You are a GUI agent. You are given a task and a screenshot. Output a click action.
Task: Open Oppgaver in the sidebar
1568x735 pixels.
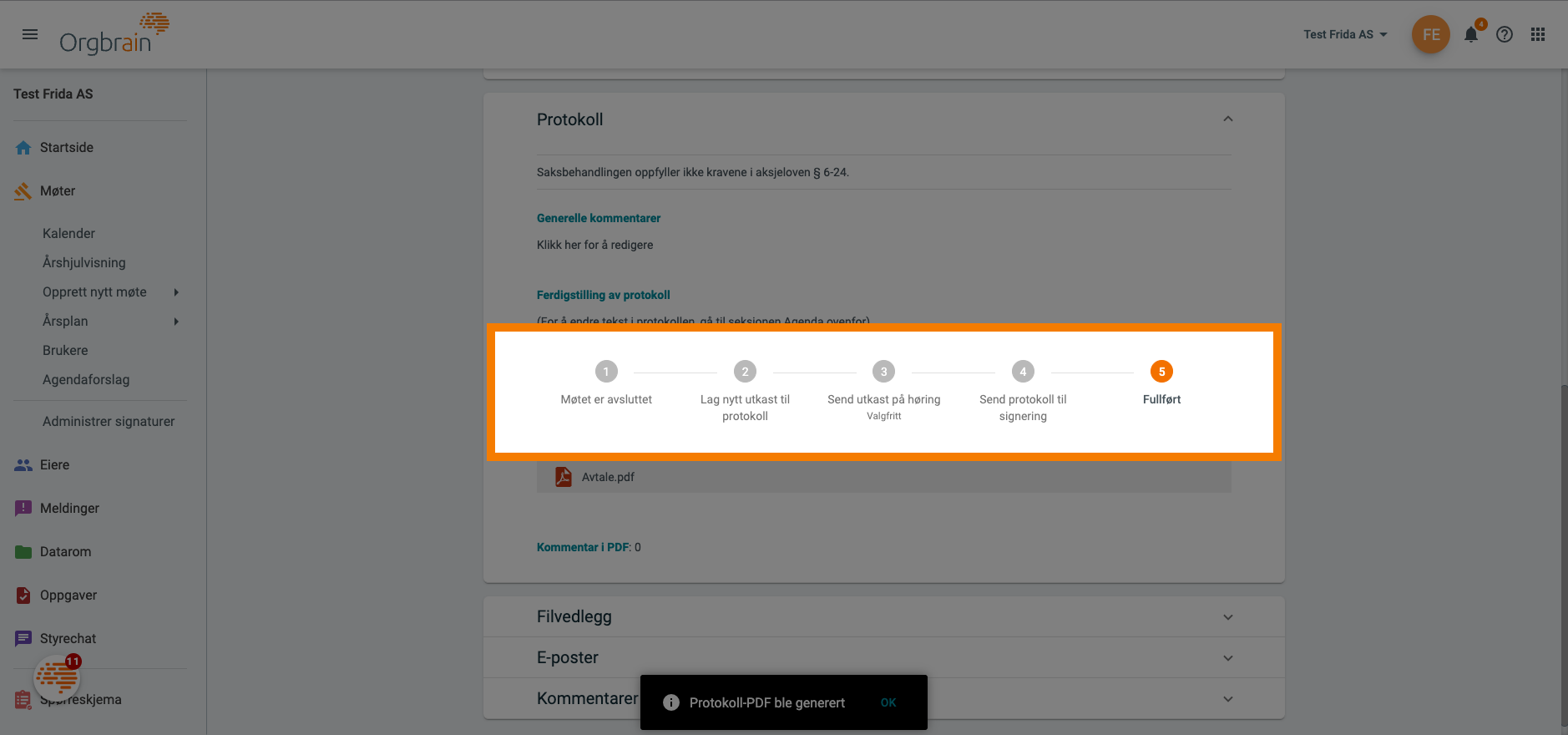pyautogui.click(x=68, y=596)
